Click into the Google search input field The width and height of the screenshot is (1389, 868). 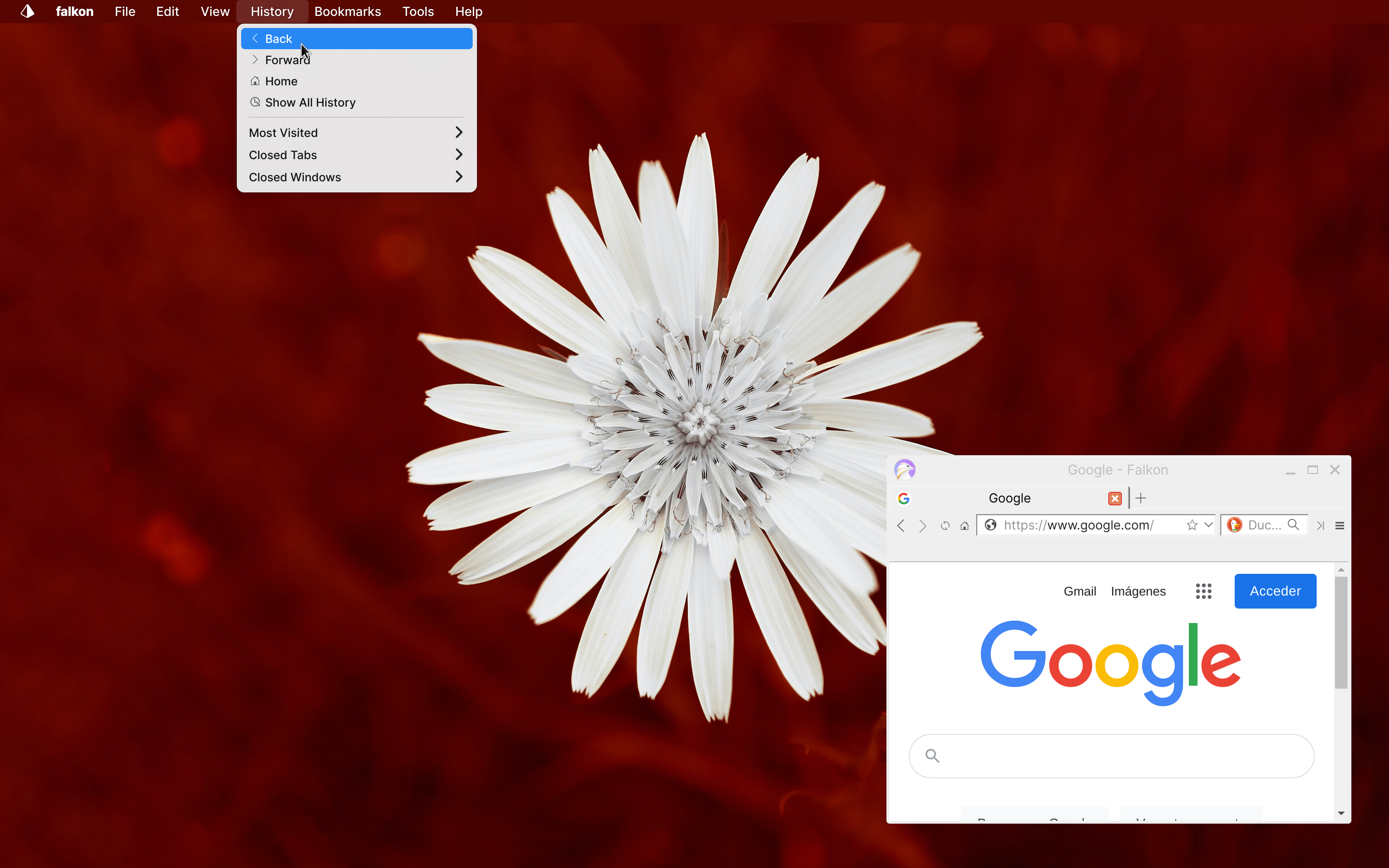1119,756
